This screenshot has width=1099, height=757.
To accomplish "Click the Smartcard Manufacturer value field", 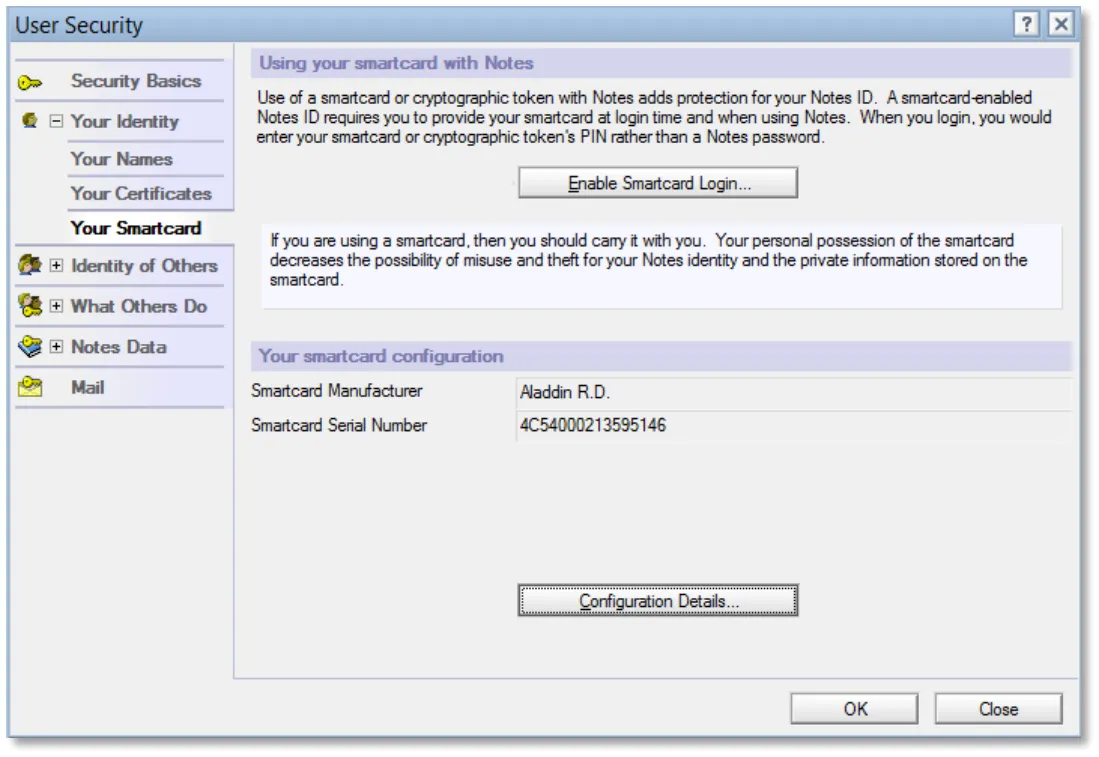I will (794, 392).
